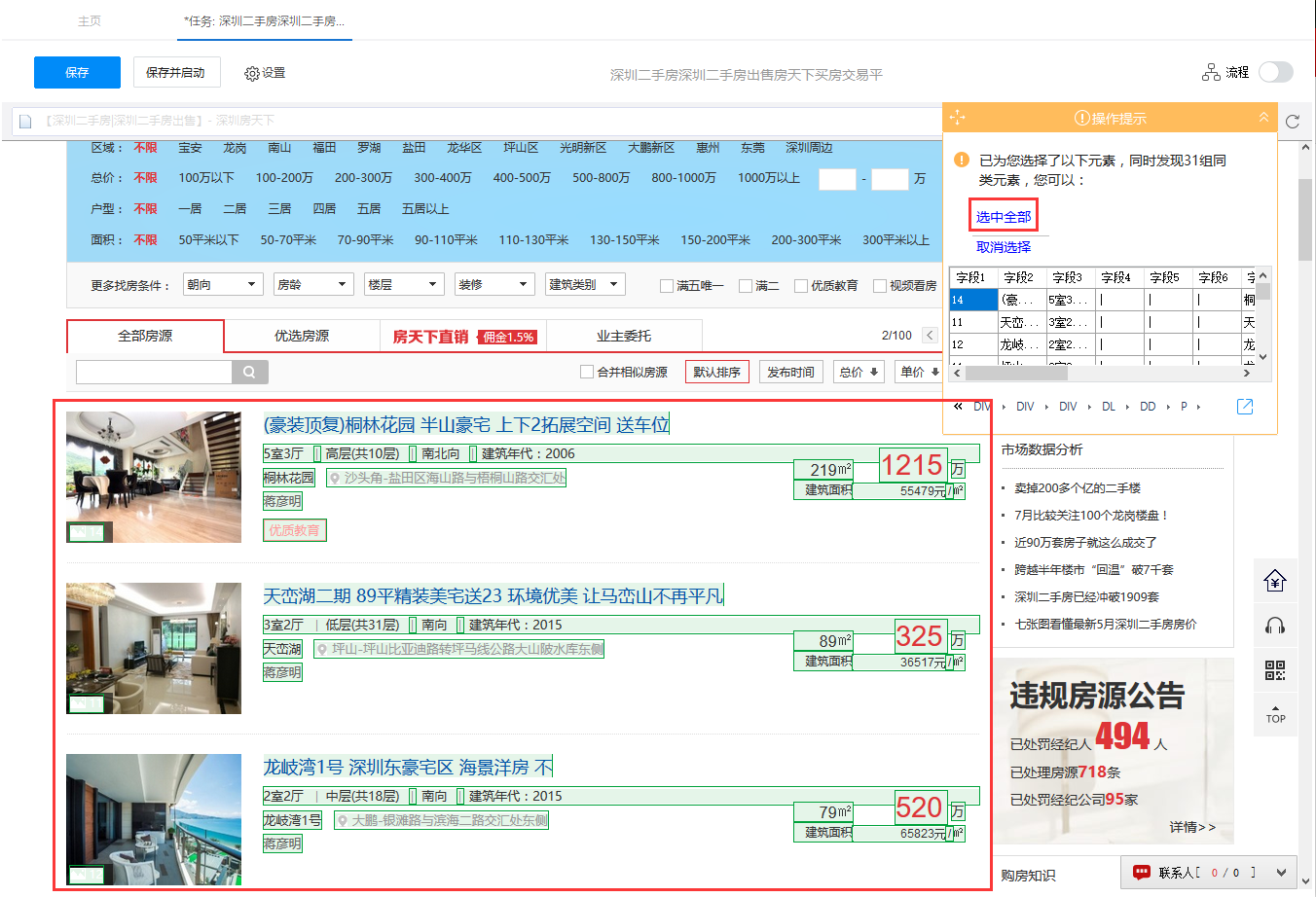1316x897 pixels.
Task: Select 200-300万 price filter
Action: tap(363, 178)
